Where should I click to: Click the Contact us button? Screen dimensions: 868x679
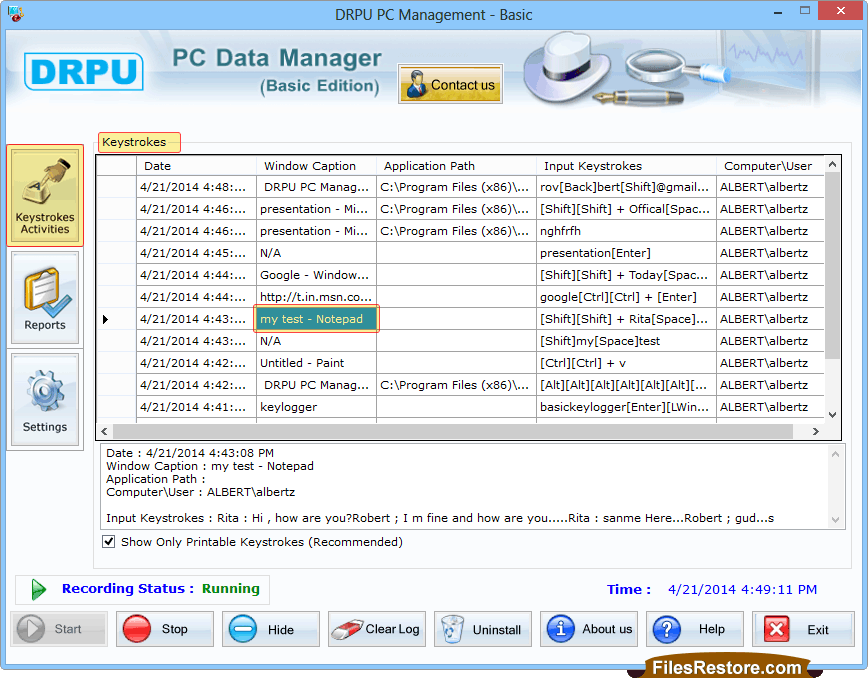click(x=450, y=84)
